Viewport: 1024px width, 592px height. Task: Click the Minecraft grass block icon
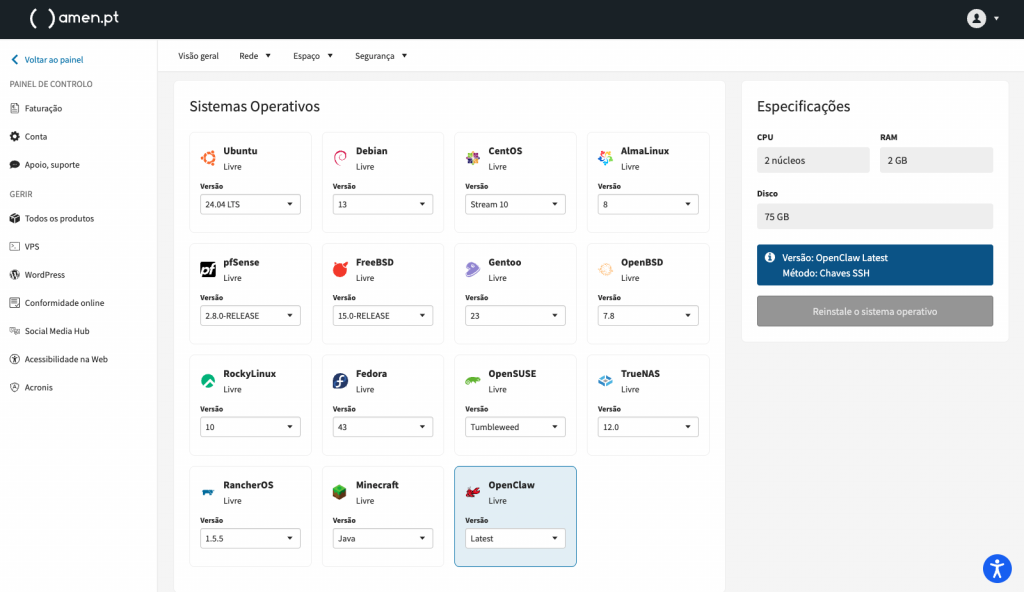click(340, 492)
